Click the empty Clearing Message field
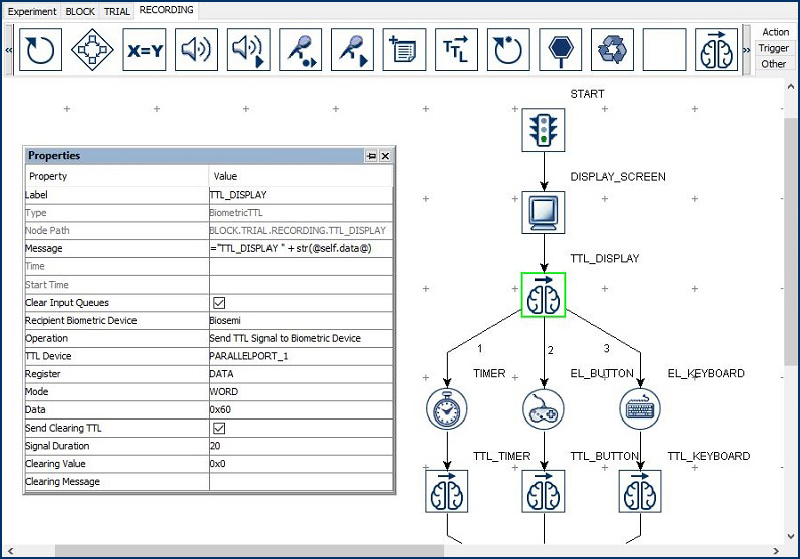This screenshot has width=800, height=559. tap(301, 482)
